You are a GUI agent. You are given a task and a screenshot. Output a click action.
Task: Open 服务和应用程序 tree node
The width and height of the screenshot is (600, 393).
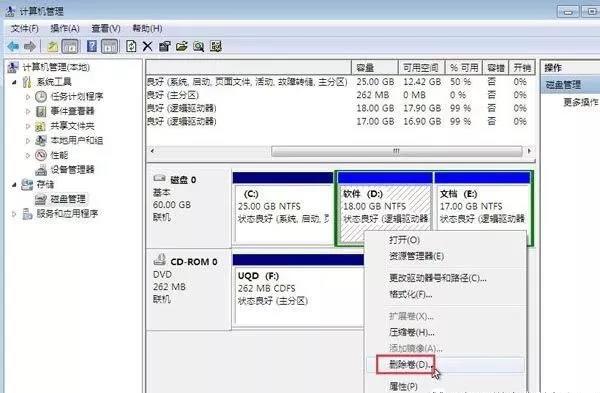pos(67,214)
